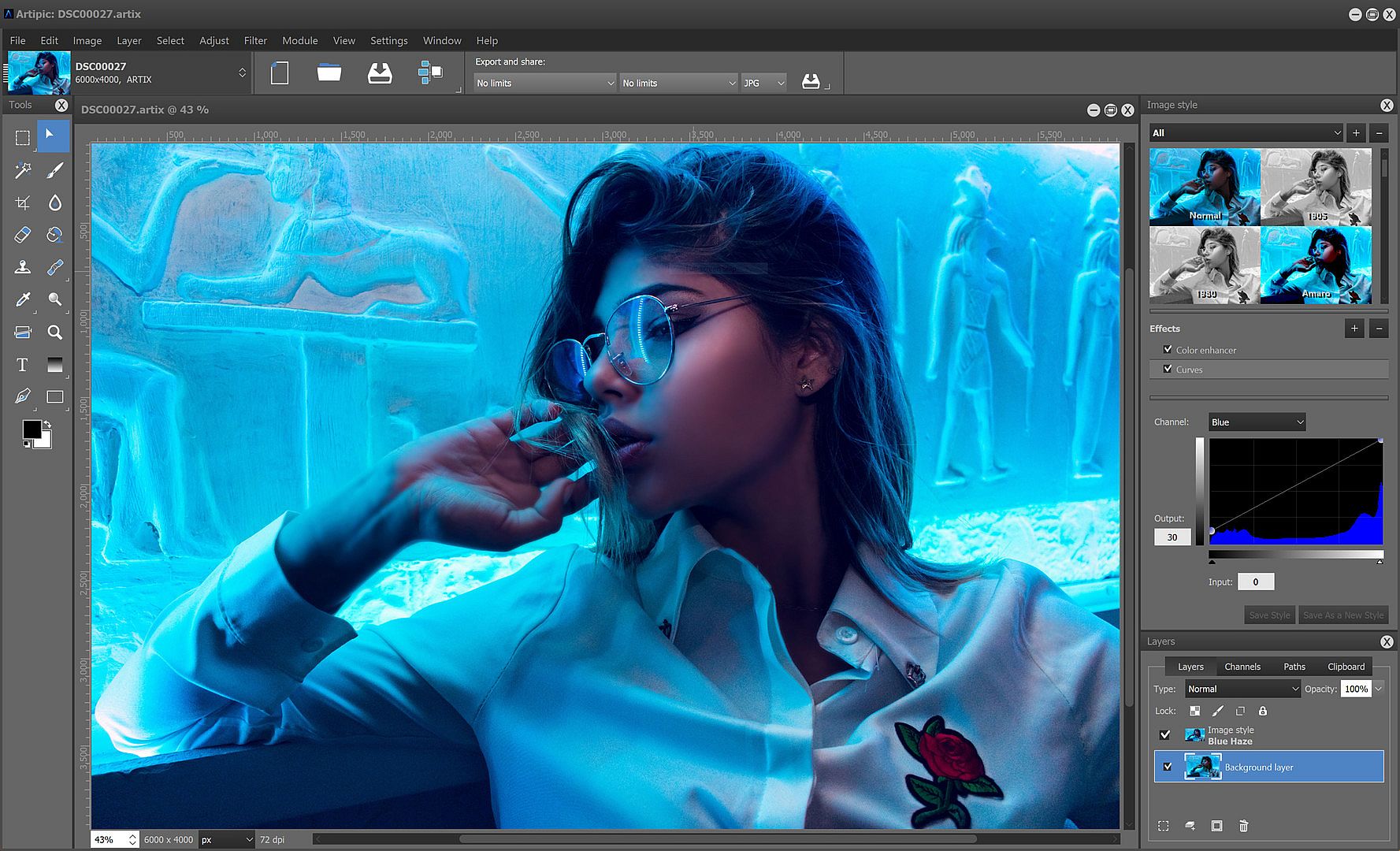
Task: Select the Magic Wand tool
Action: (22, 170)
